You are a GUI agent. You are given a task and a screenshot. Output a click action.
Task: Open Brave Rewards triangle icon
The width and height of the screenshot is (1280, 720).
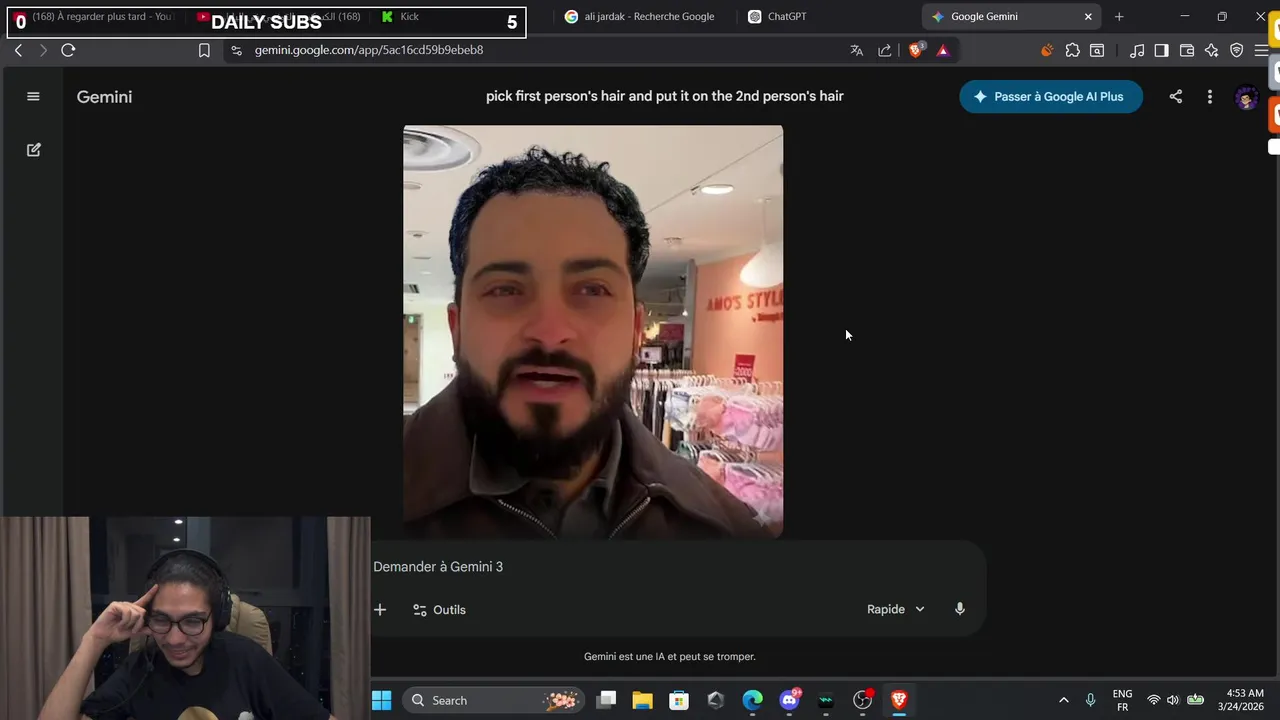coord(942,50)
